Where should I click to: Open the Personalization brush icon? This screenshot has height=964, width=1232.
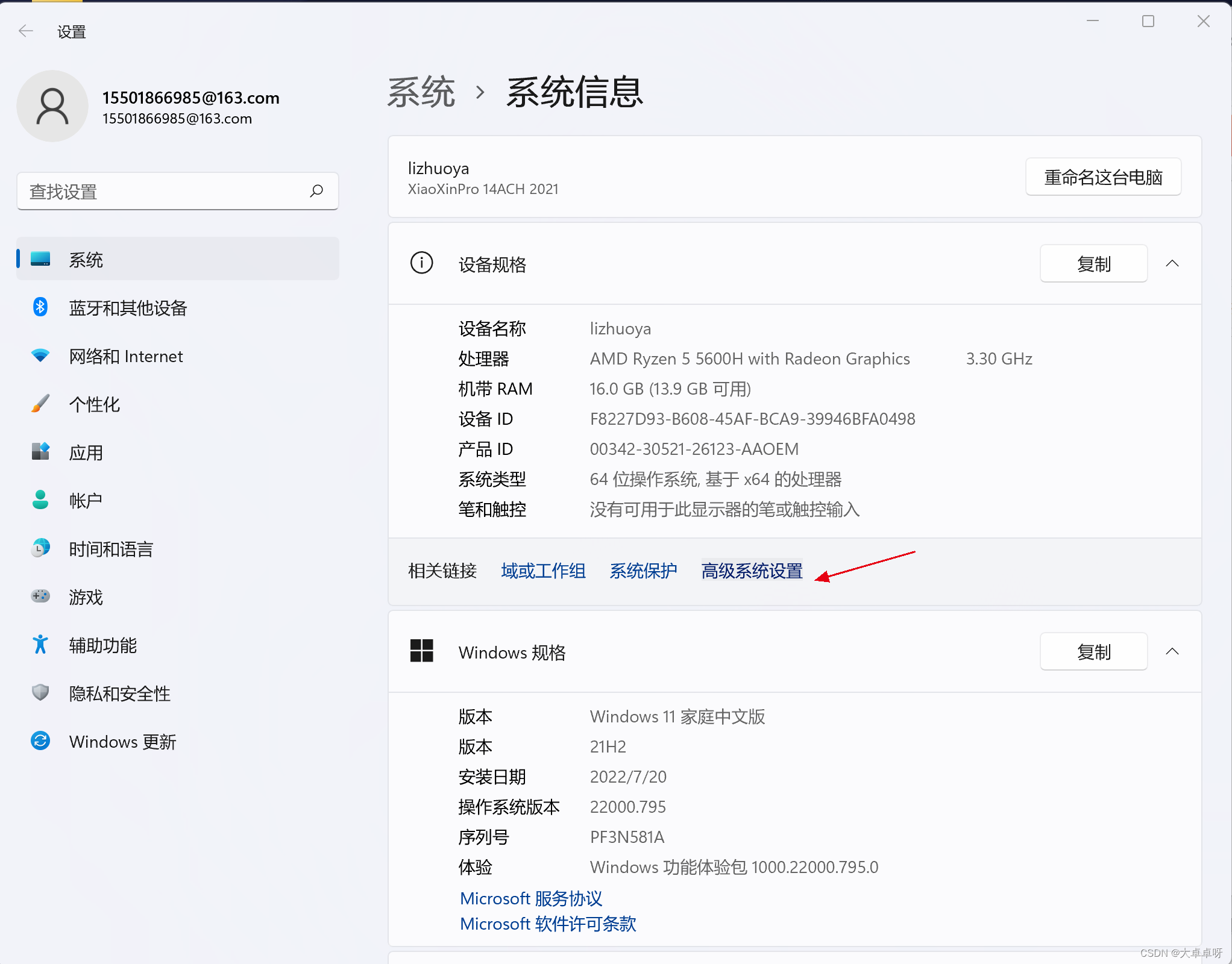[x=40, y=404]
